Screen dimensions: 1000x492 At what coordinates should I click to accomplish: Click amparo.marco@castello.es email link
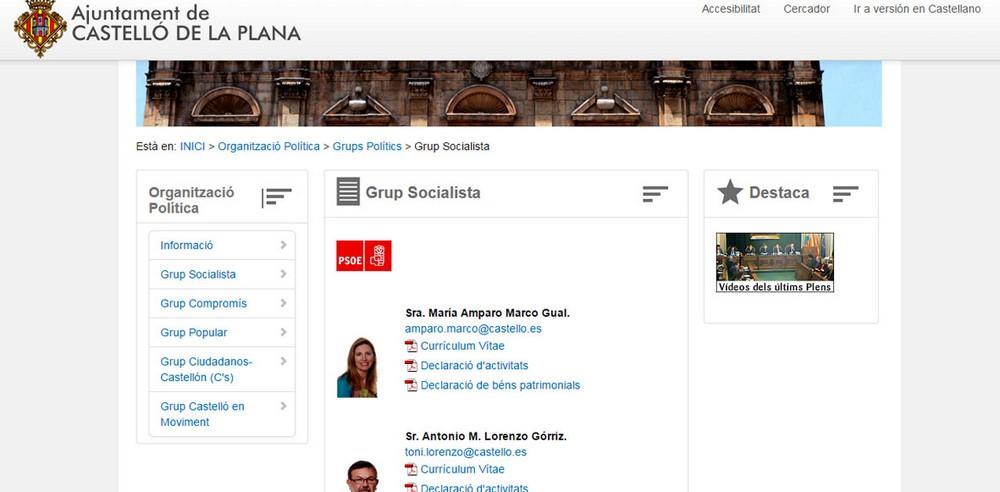click(473, 329)
